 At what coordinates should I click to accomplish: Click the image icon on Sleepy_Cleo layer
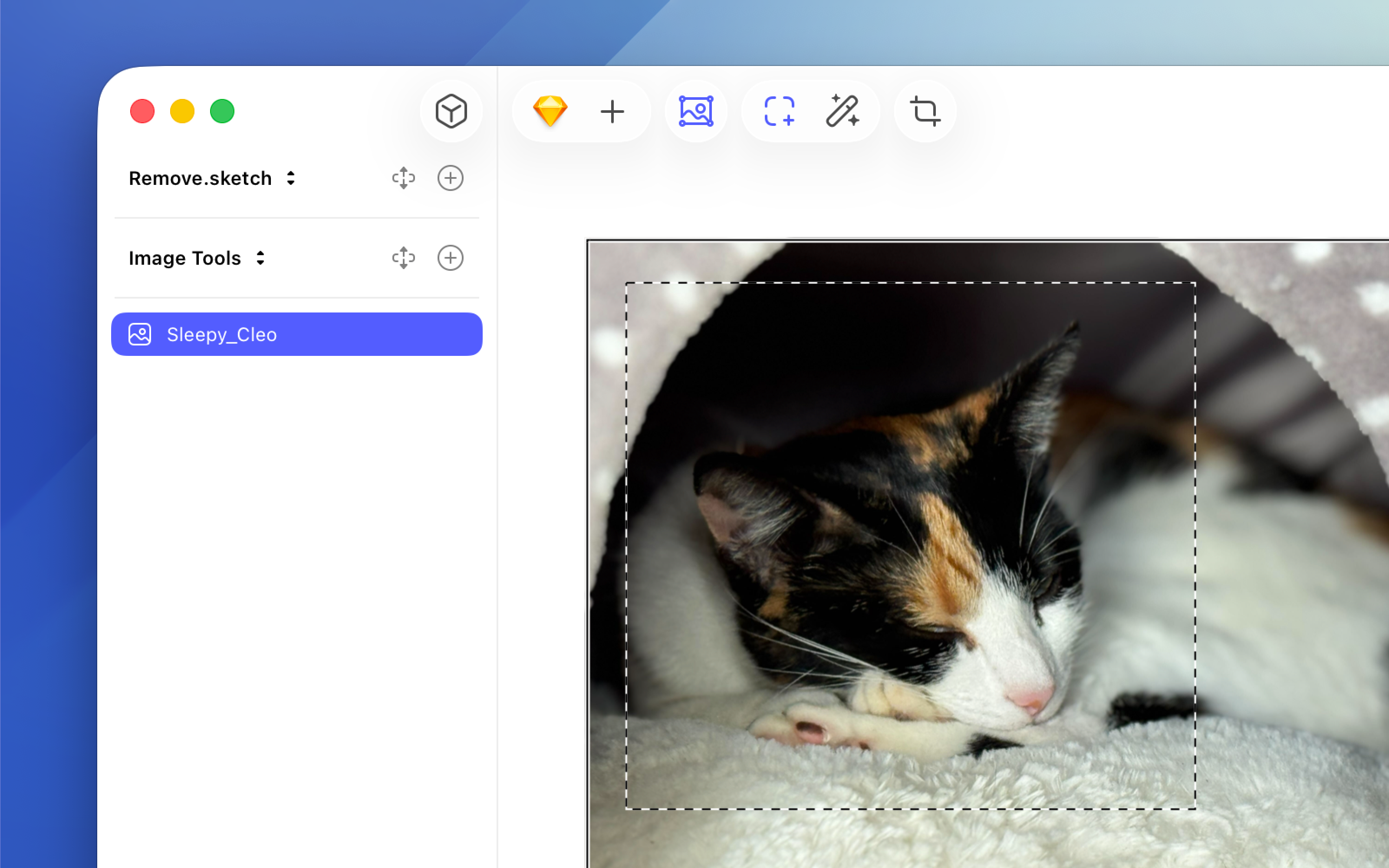point(140,334)
